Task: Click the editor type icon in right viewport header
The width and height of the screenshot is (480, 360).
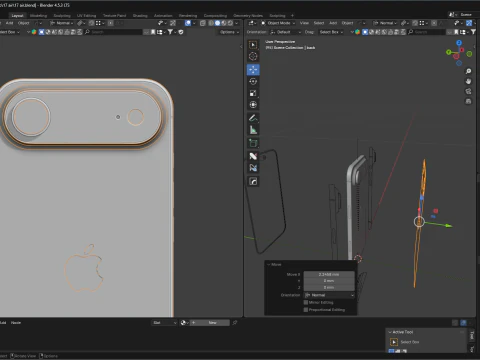Action: click(252, 23)
